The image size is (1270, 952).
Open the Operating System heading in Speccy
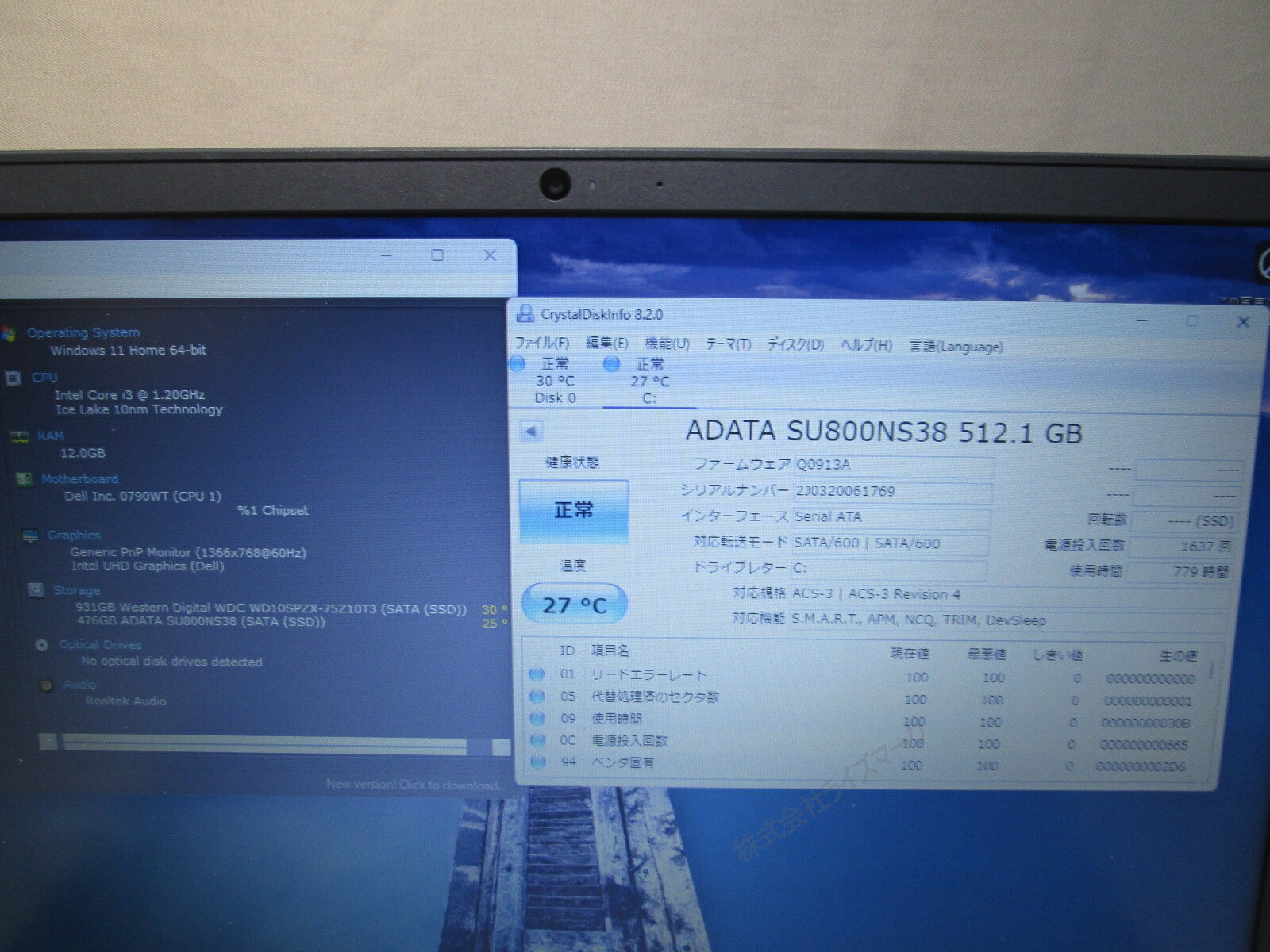coord(83,333)
